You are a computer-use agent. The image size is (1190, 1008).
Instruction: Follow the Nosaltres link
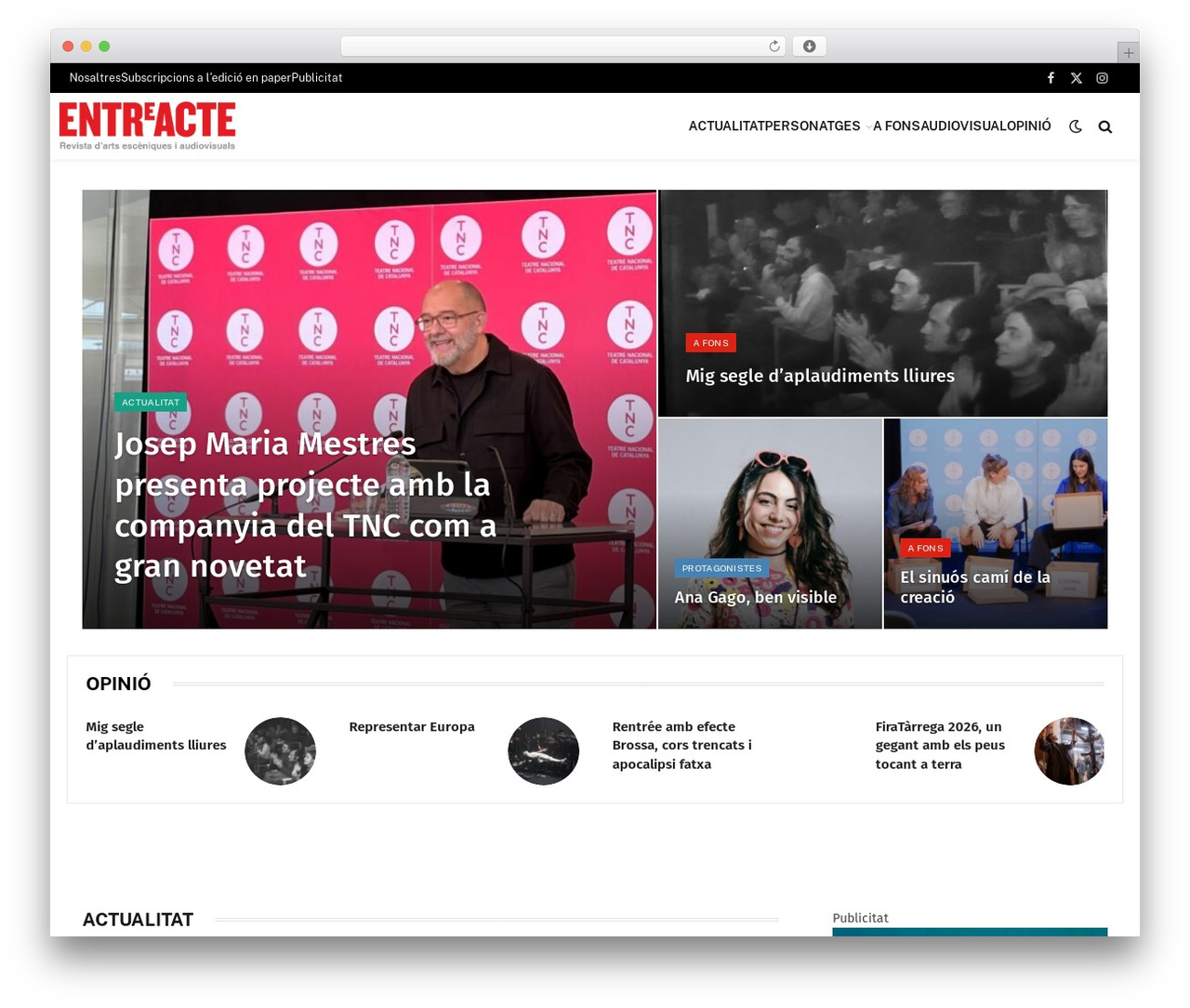pos(95,78)
